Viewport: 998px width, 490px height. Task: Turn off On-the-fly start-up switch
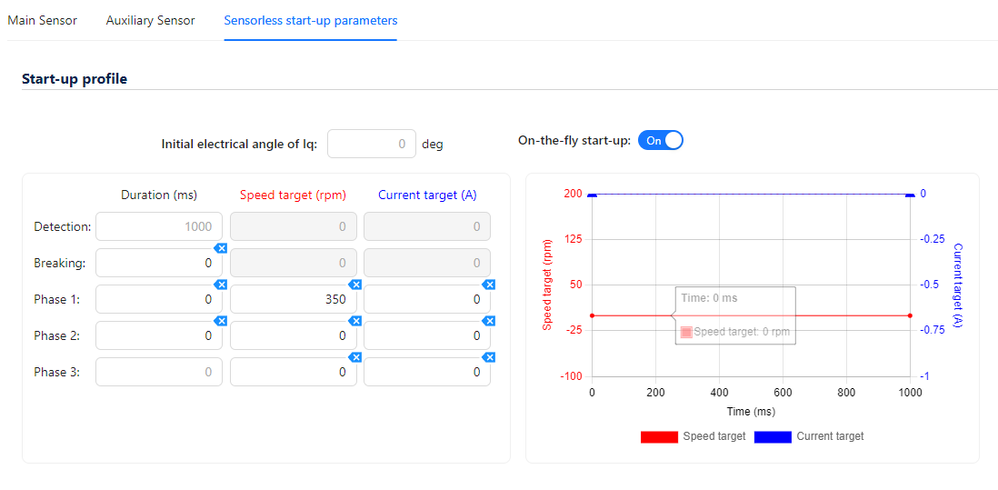(660, 141)
